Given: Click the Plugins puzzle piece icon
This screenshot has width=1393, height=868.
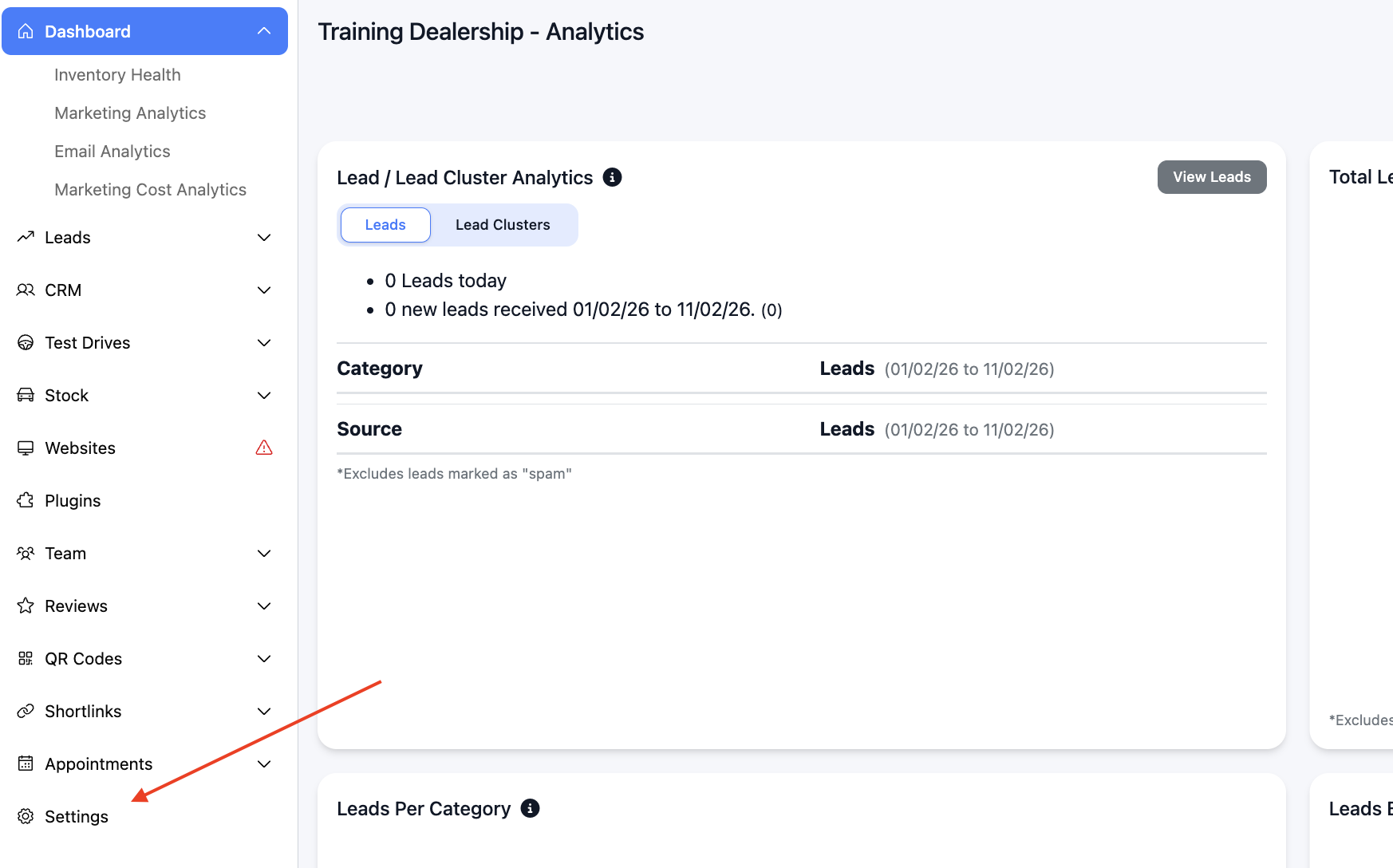Looking at the screenshot, I should click(x=26, y=500).
